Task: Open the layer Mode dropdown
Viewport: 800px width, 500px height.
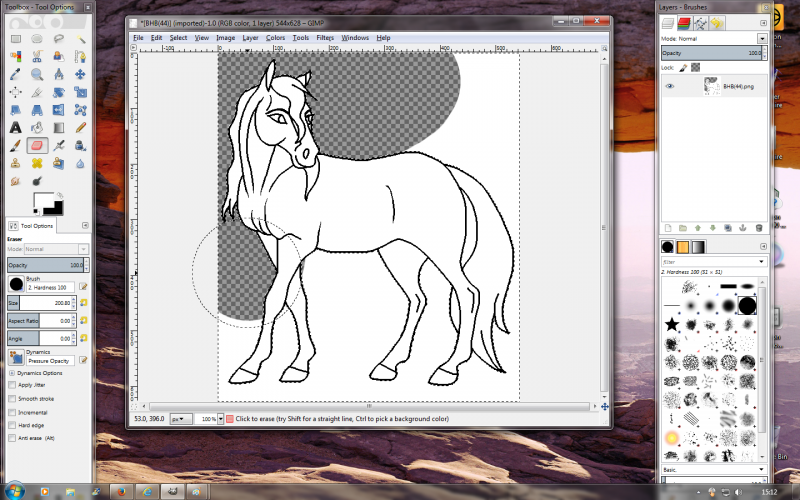Action: point(762,39)
